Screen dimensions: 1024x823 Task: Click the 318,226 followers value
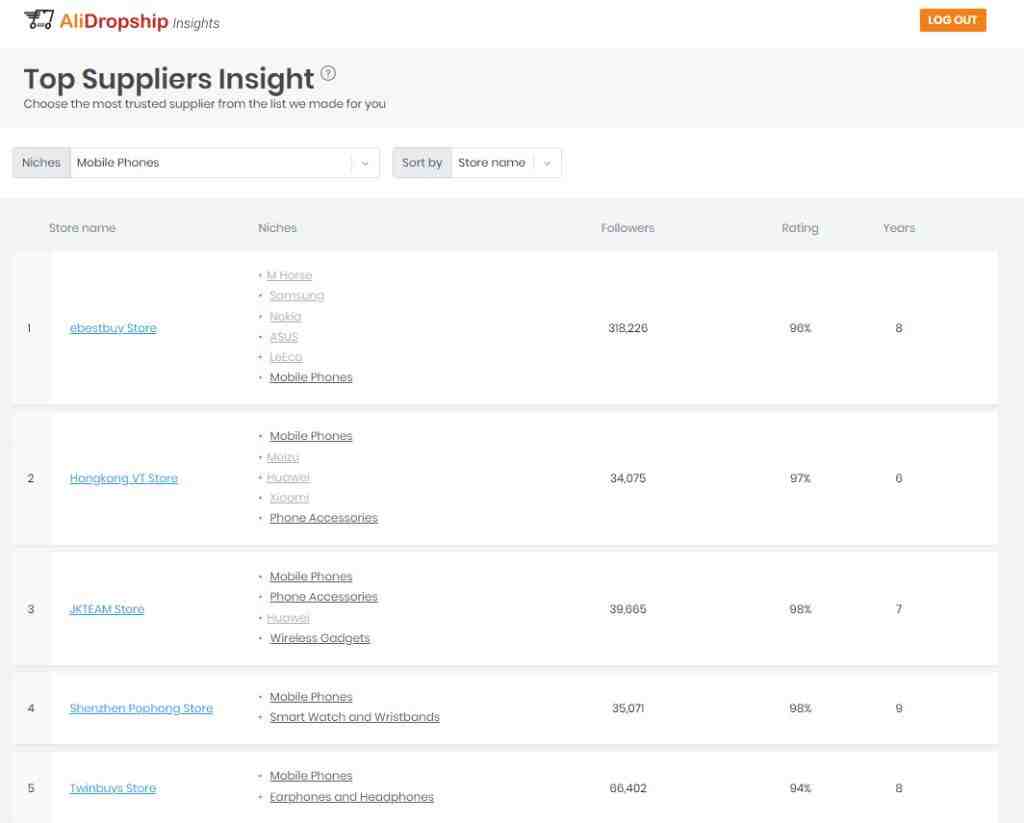[628, 328]
